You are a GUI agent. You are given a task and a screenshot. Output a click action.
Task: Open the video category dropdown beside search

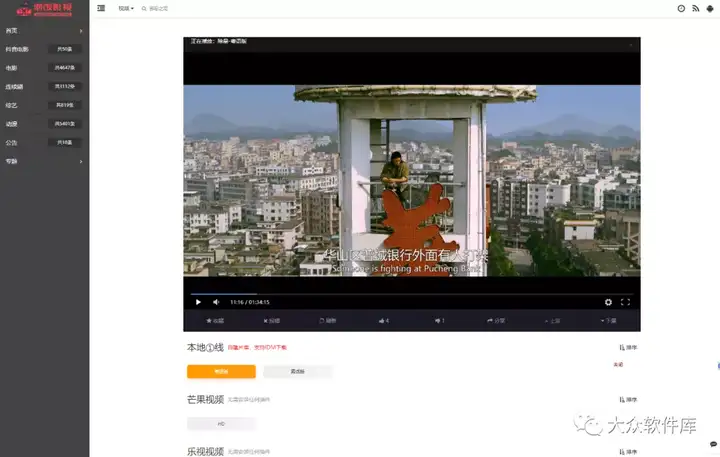[126, 8]
